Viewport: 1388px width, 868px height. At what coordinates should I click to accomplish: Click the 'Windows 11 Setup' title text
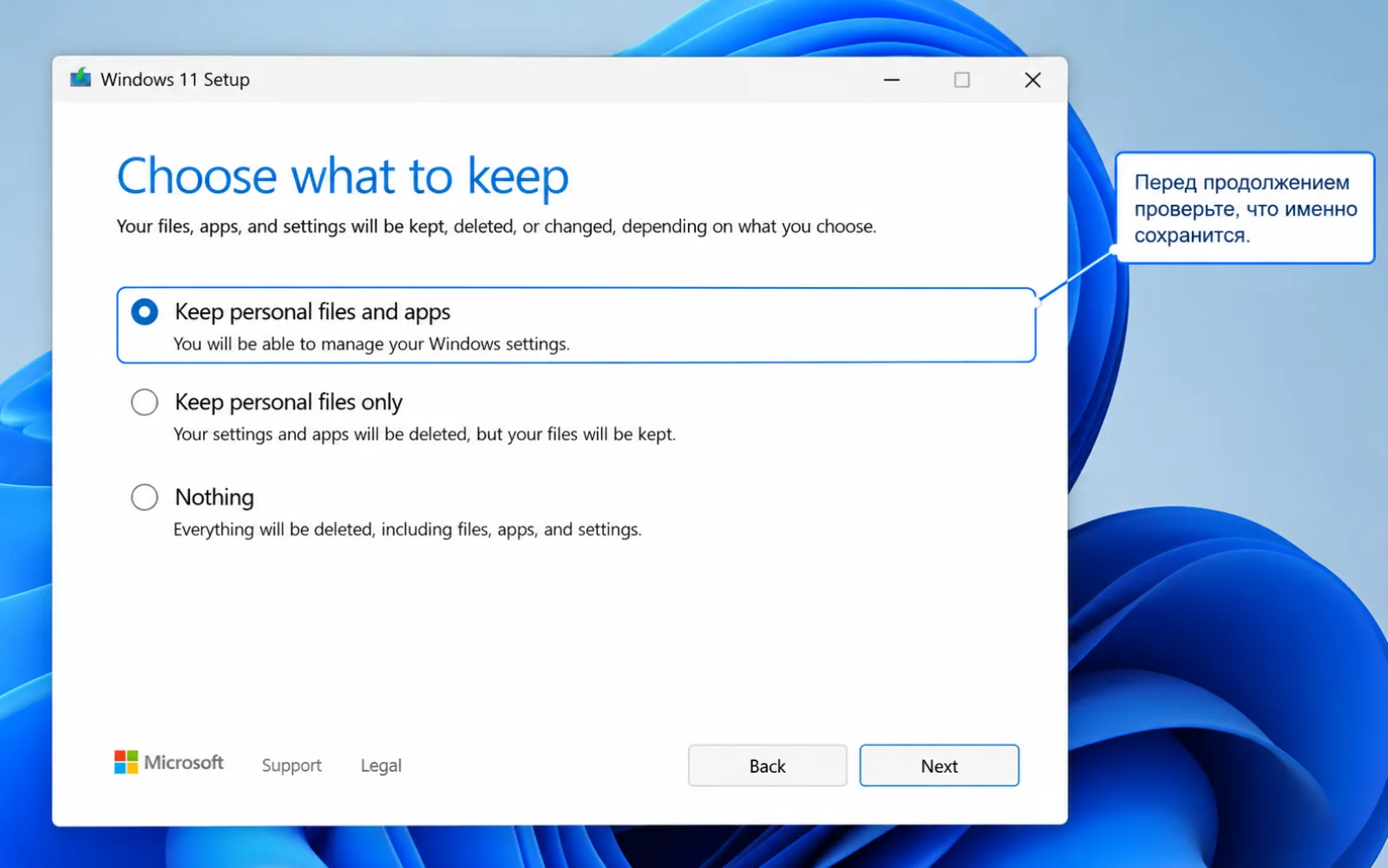point(175,80)
